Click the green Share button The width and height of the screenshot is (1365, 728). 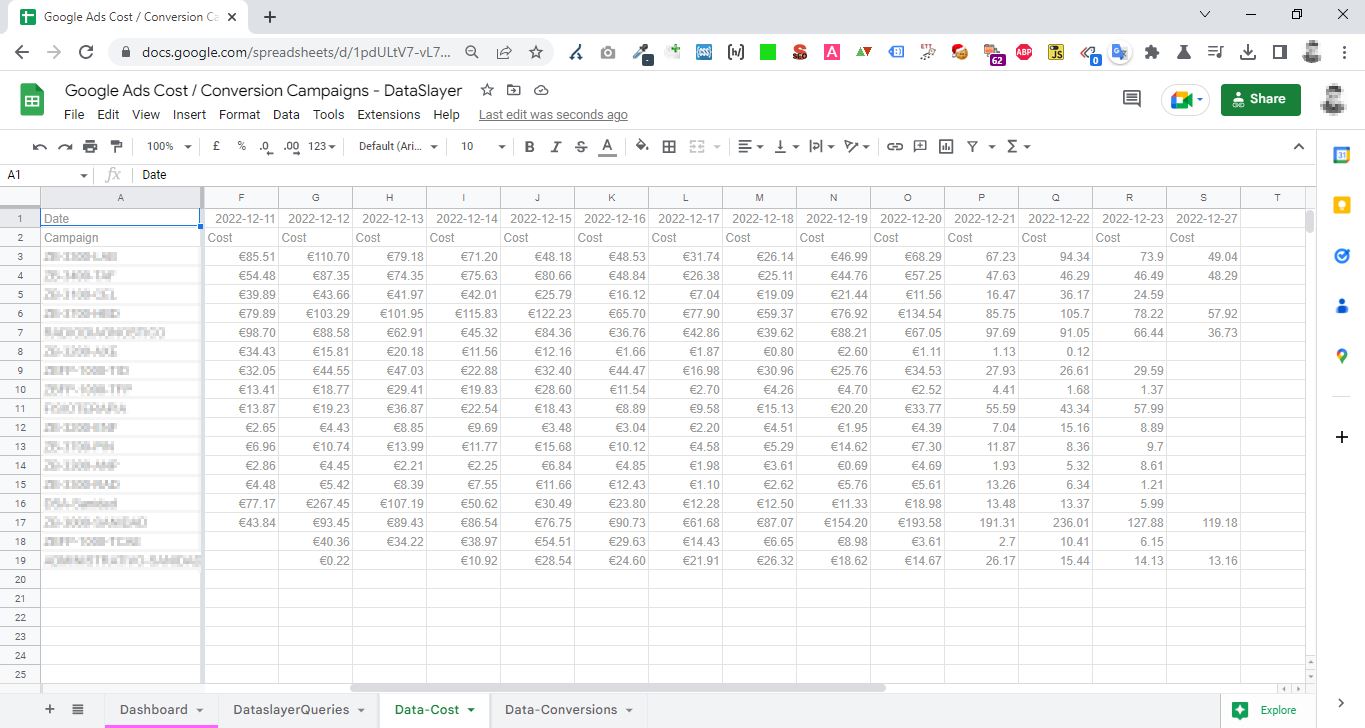tap(1260, 99)
